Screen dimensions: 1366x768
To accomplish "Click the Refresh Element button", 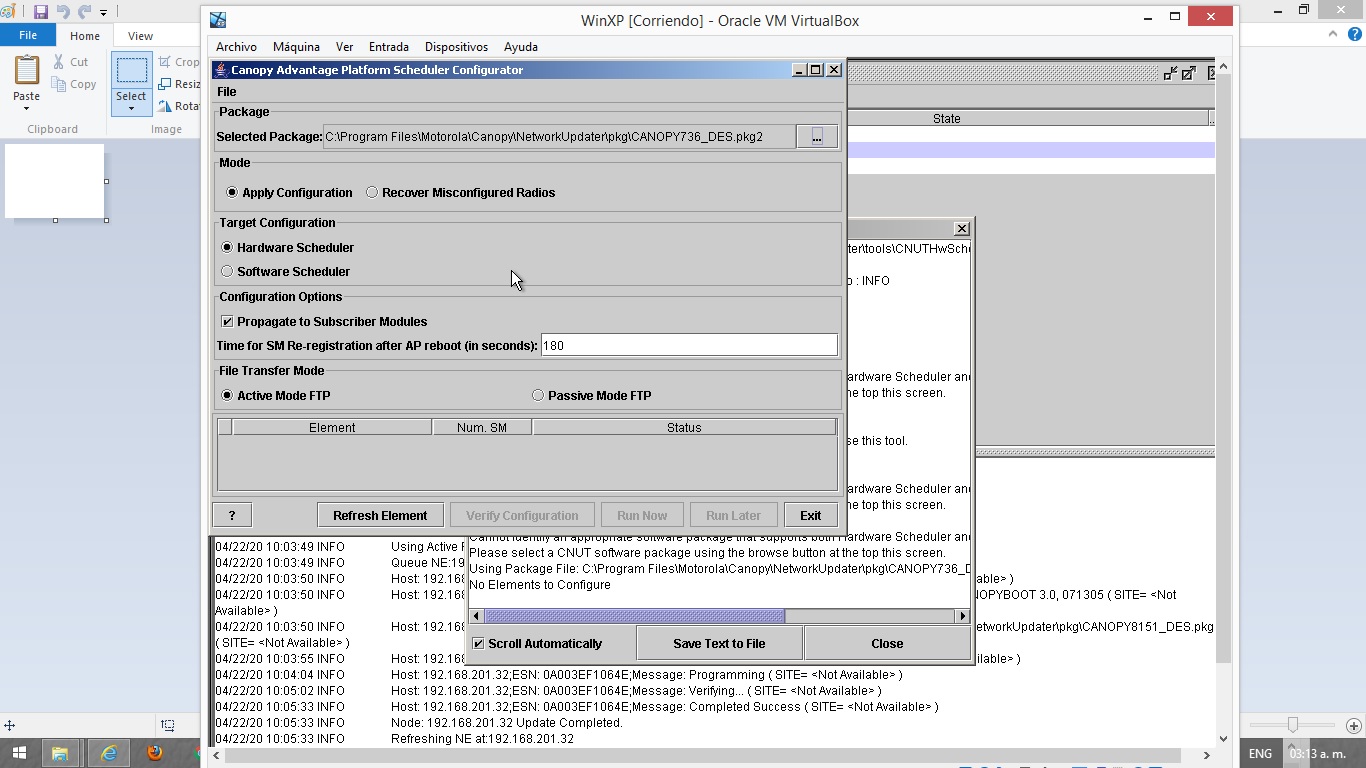I will click(380, 516).
